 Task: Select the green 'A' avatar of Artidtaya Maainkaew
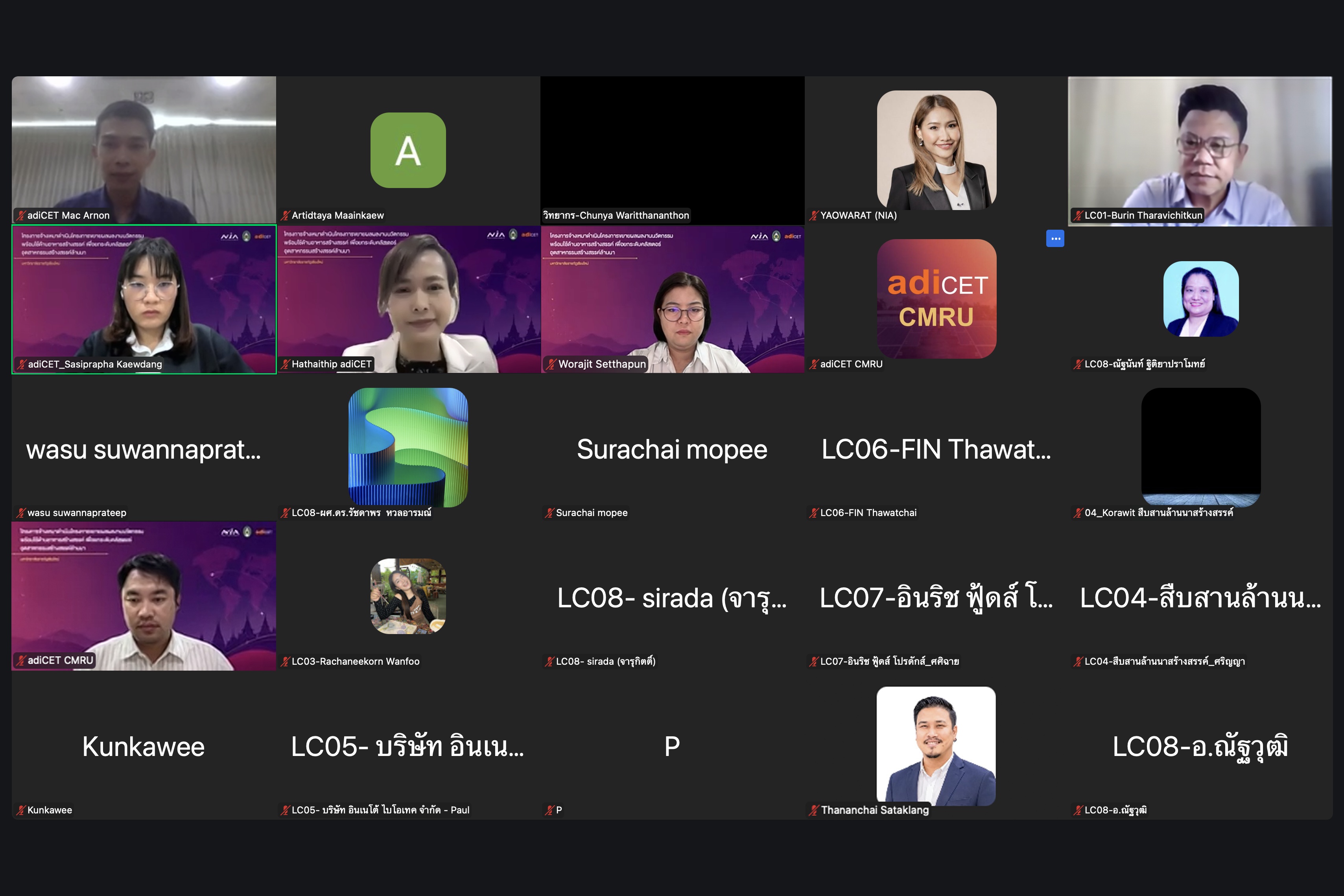(x=408, y=150)
